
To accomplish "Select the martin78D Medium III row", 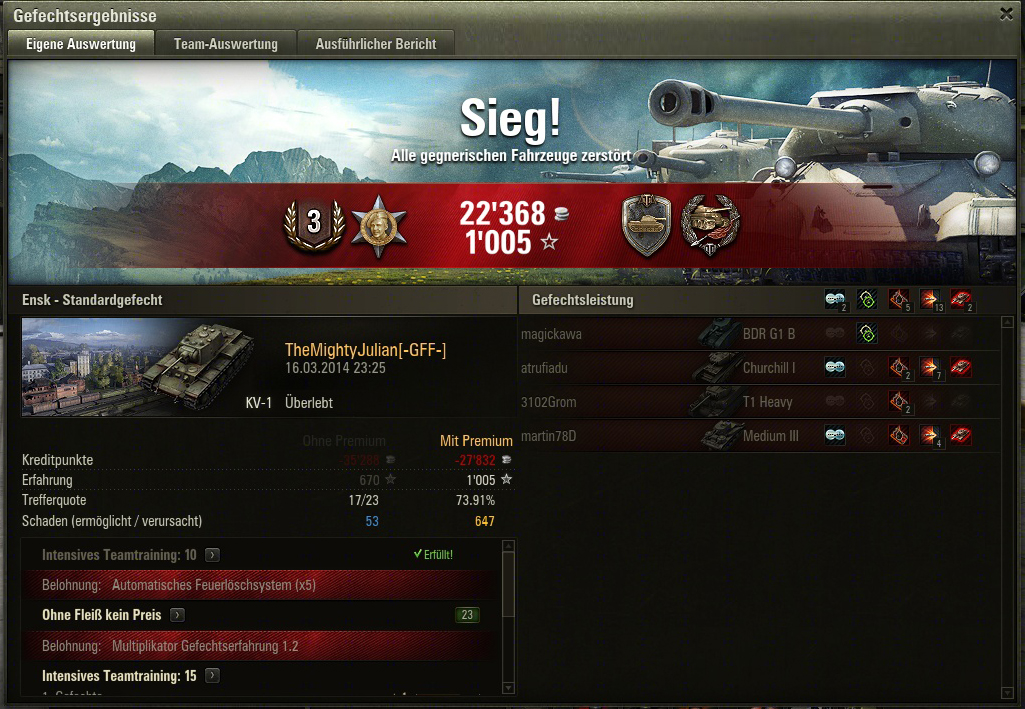I will (x=760, y=436).
